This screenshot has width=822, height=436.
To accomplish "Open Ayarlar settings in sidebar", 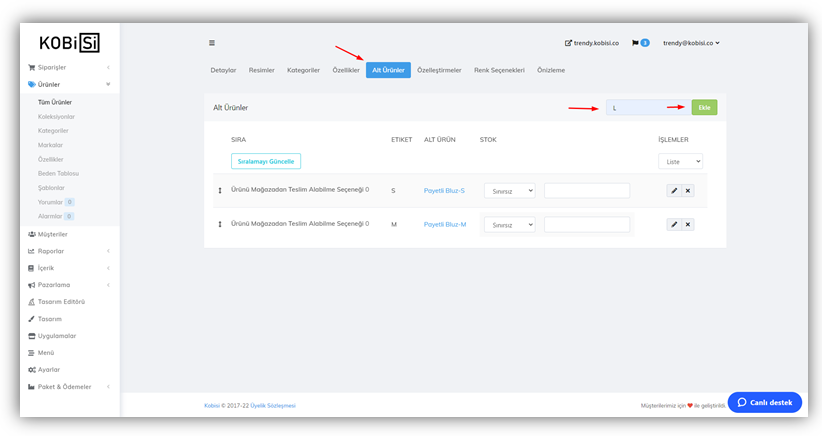I will pos(48,369).
